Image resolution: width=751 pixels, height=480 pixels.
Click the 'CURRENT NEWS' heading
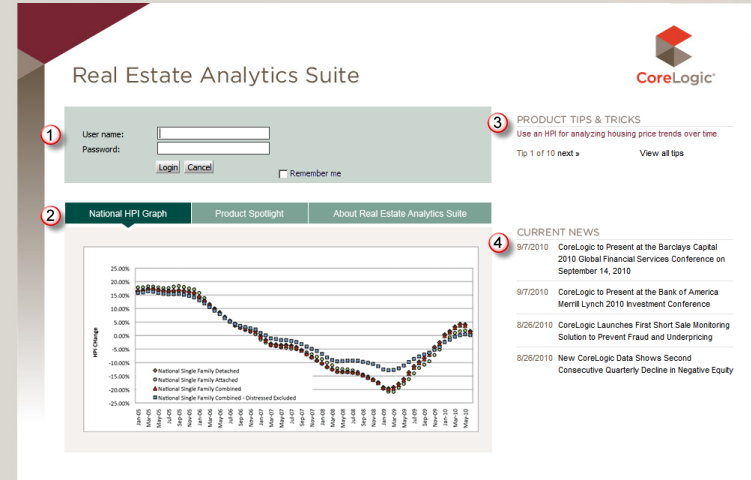click(558, 232)
